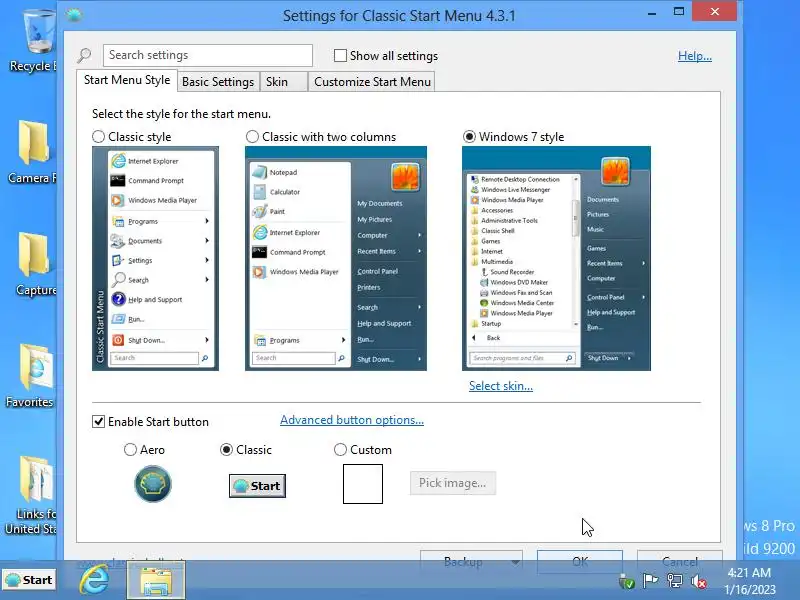
Task: Click the Action Center flag tray icon
Action: pyautogui.click(x=650, y=581)
